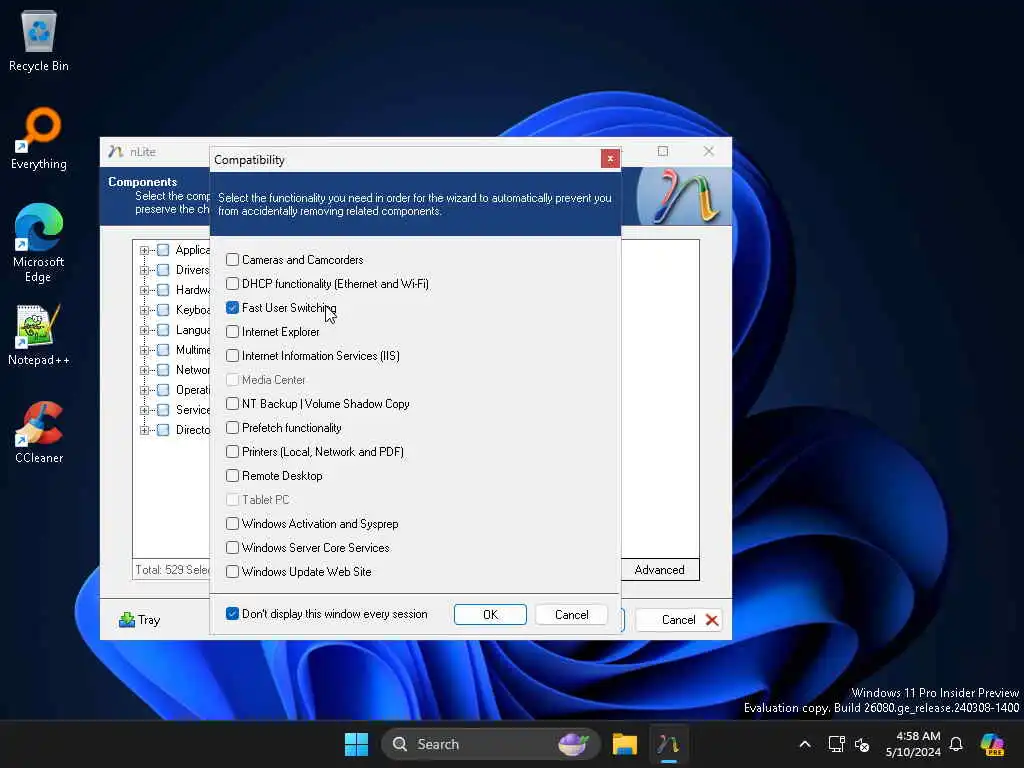Cancel the Compatibility dialog
Image resolution: width=1024 pixels, height=768 pixels.
(x=571, y=615)
